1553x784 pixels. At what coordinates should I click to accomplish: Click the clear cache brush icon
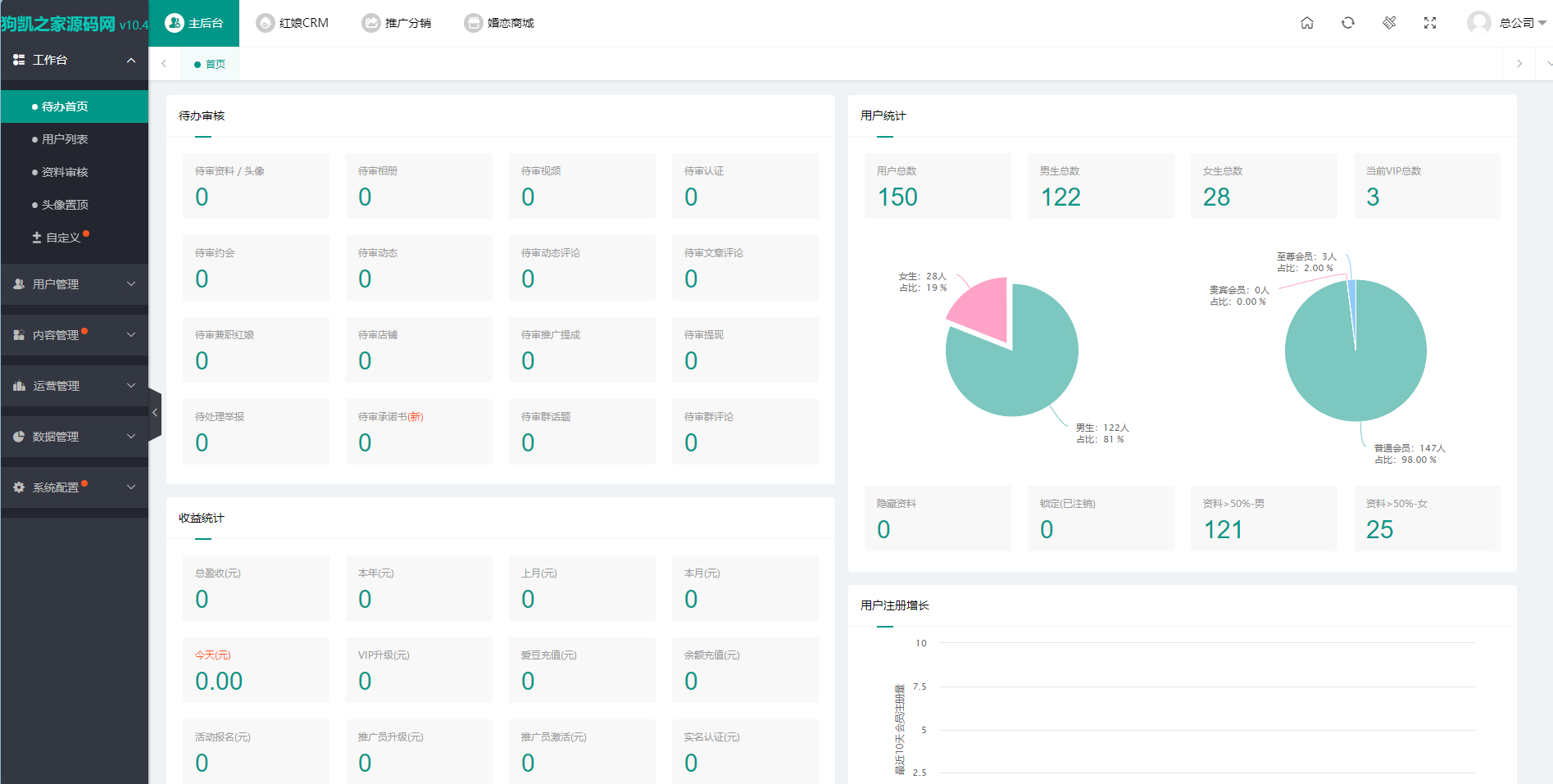[x=1389, y=23]
